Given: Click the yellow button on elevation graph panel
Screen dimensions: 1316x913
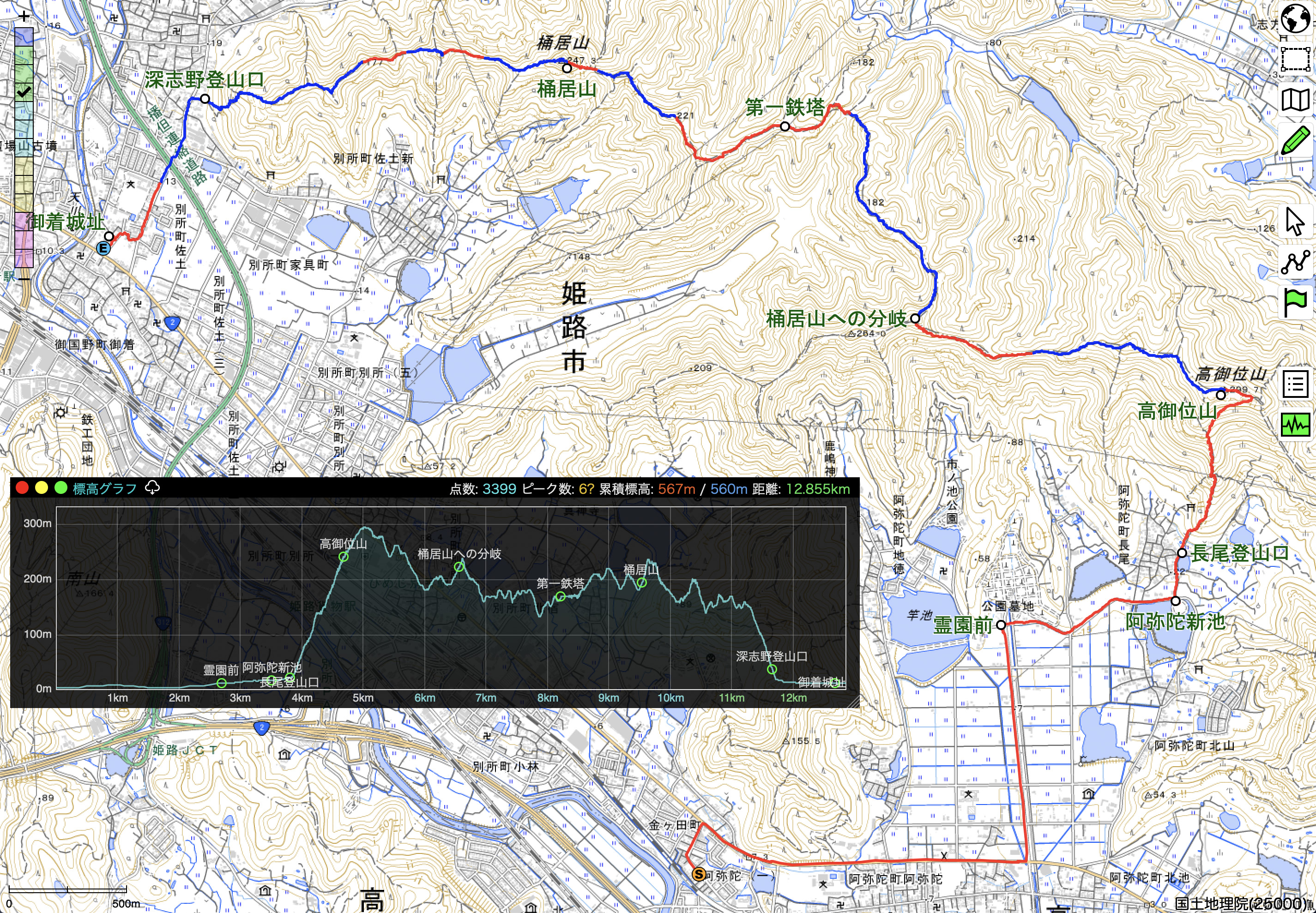Looking at the screenshot, I should click(41, 488).
